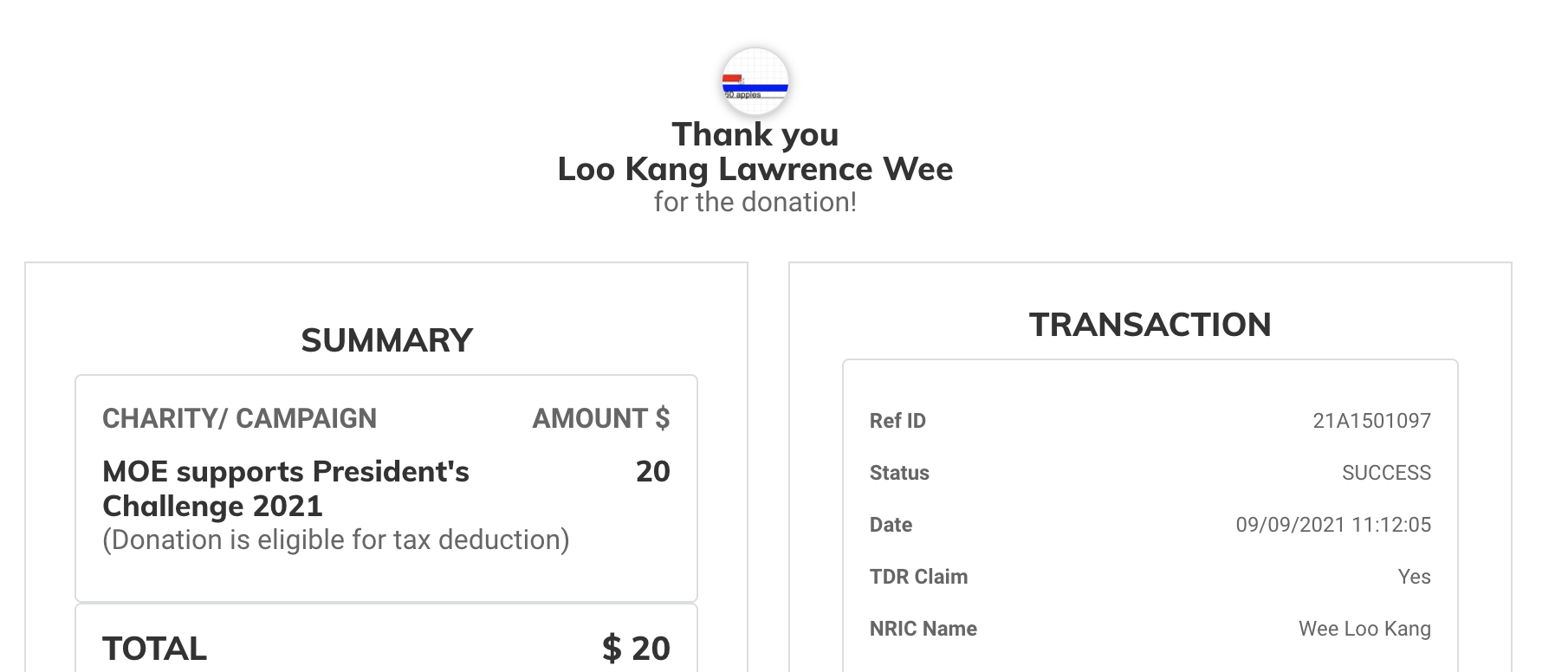The height and width of the screenshot is (672, 1568).
Task: Click the Ref ID label
Action: click(x=897, y=421)
